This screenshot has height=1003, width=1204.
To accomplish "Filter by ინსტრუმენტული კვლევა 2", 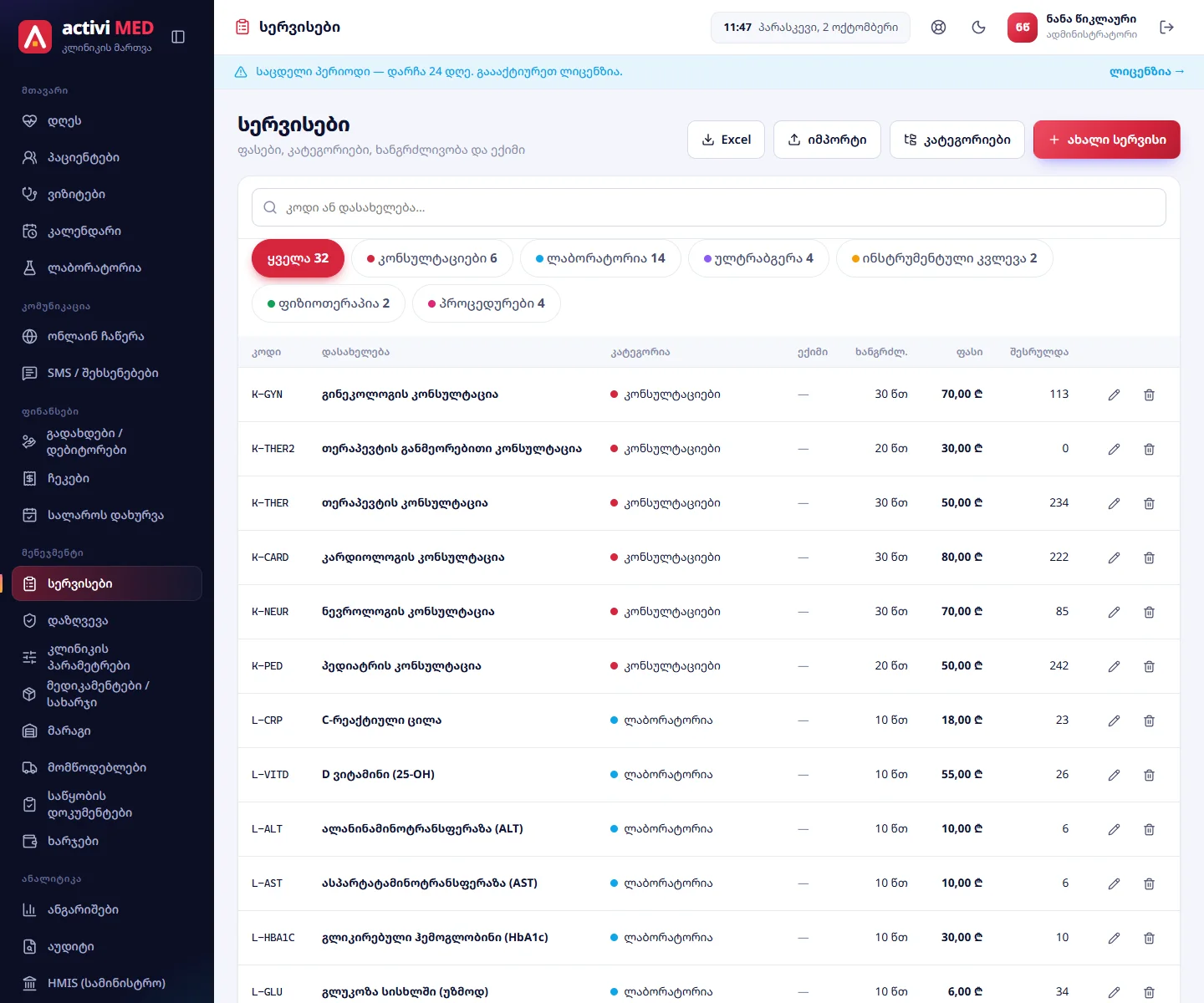I will 945,258.
